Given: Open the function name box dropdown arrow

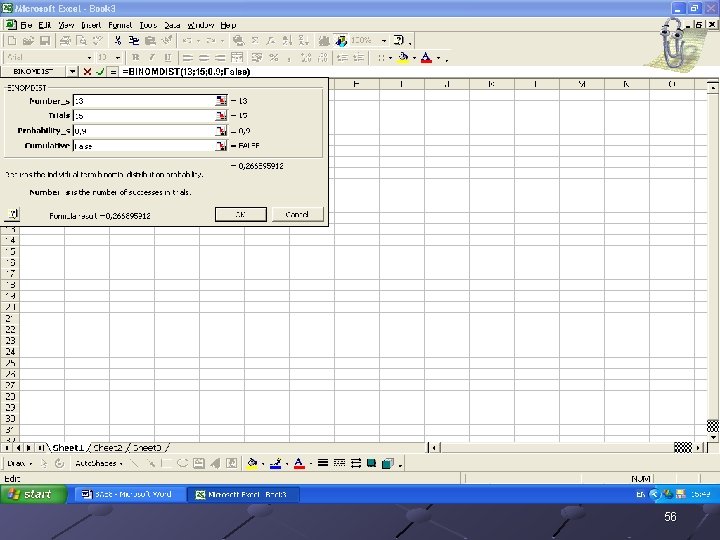Looking at the screenshot, I should point(72,72).
